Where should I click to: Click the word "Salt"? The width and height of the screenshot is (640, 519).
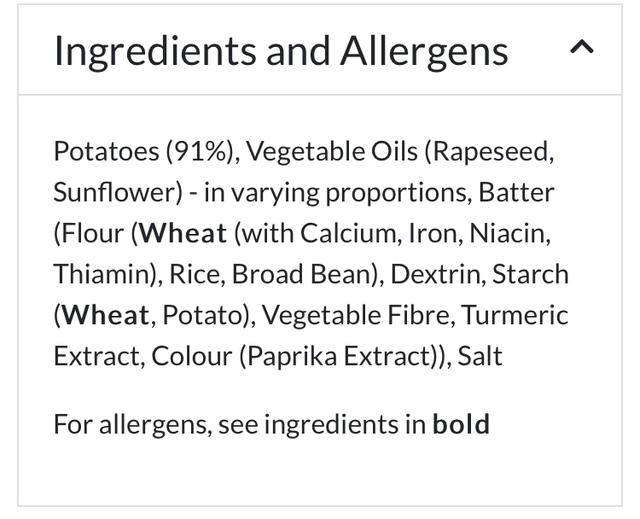point(480,356)
